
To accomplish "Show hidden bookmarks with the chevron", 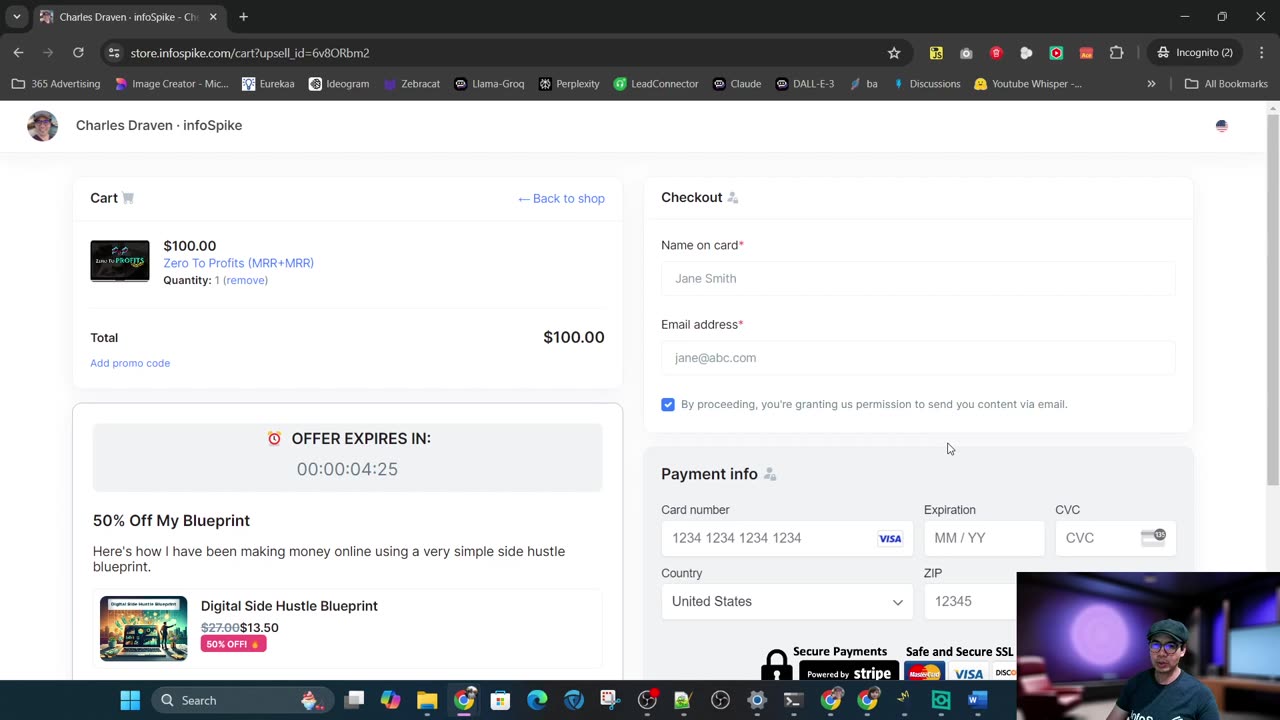I will (1151, 84).
